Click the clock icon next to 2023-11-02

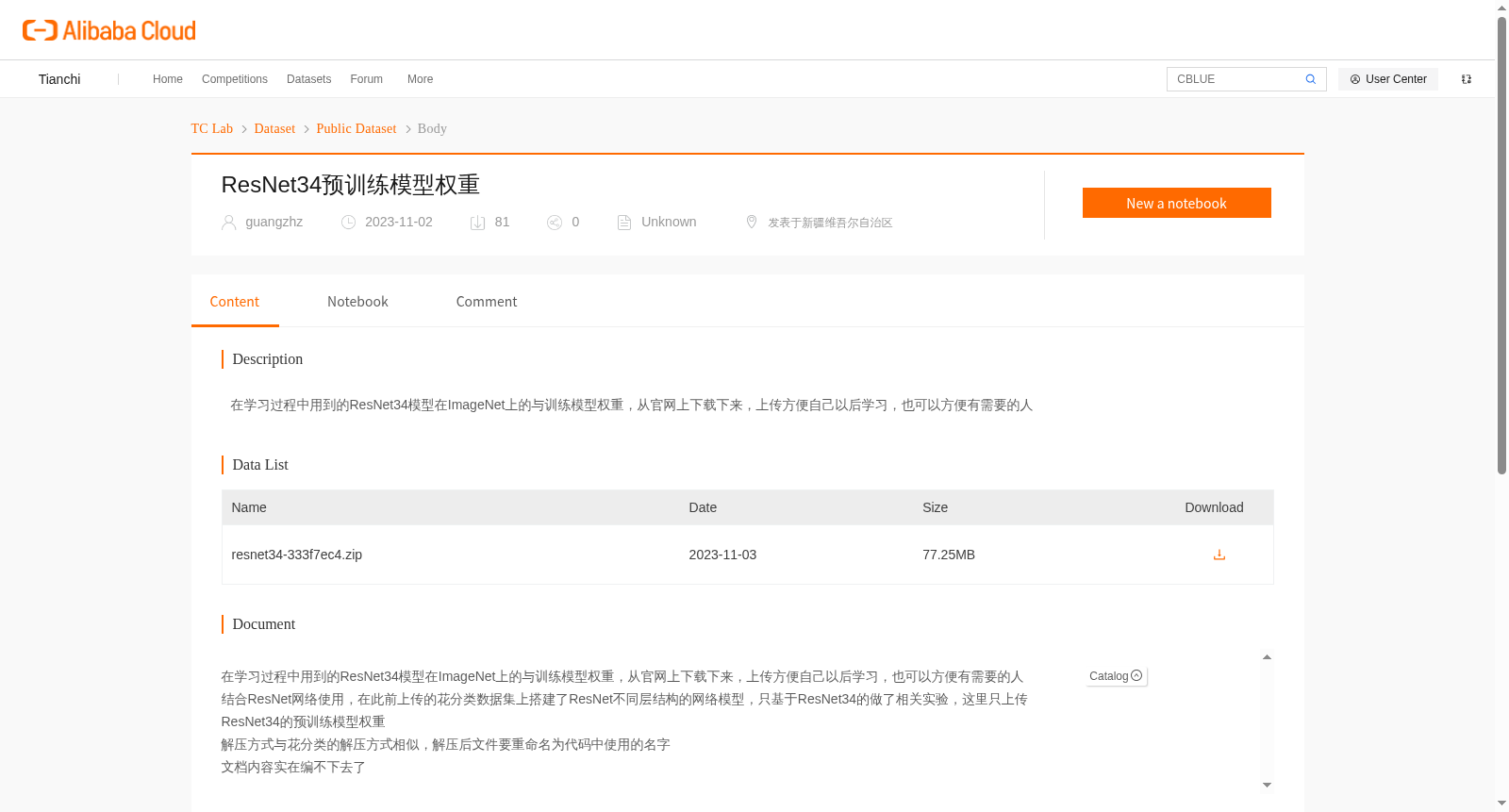[348, 223]
